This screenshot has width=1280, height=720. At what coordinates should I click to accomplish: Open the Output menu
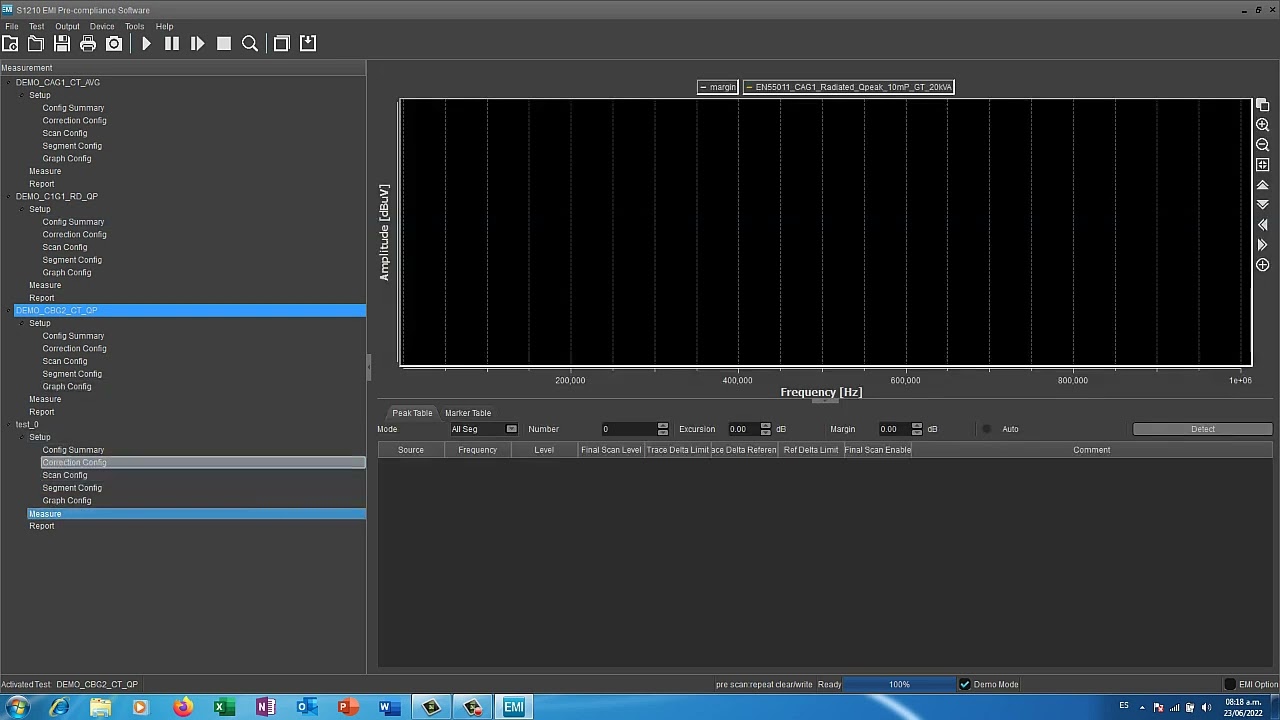(x=67, y=26)
